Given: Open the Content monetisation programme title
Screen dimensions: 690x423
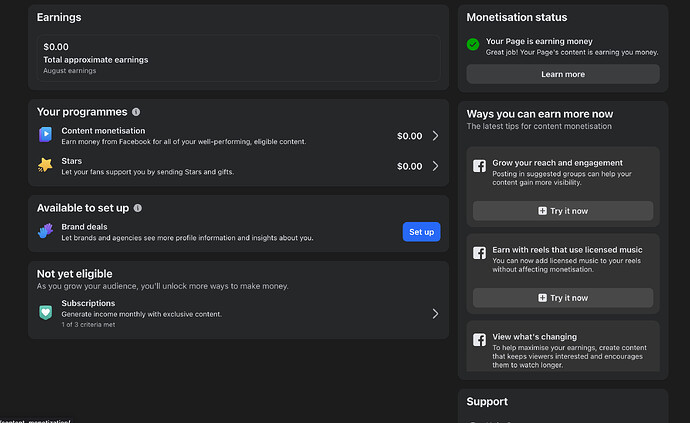Looking at the screenshot, I should (x=103, y=131).
